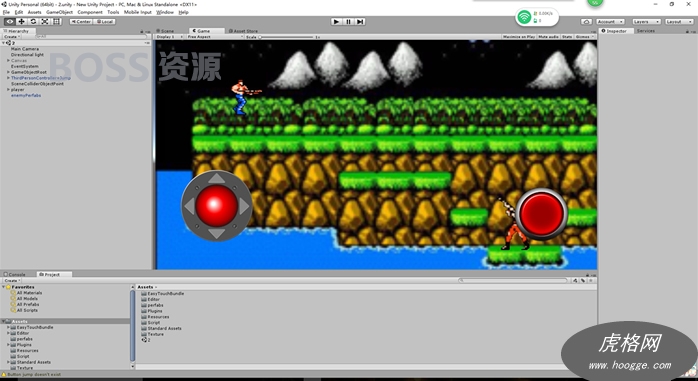Screen dimensions: 698x381
Task: Open the Texture folder in Assets list
Action: pos(152,334)
